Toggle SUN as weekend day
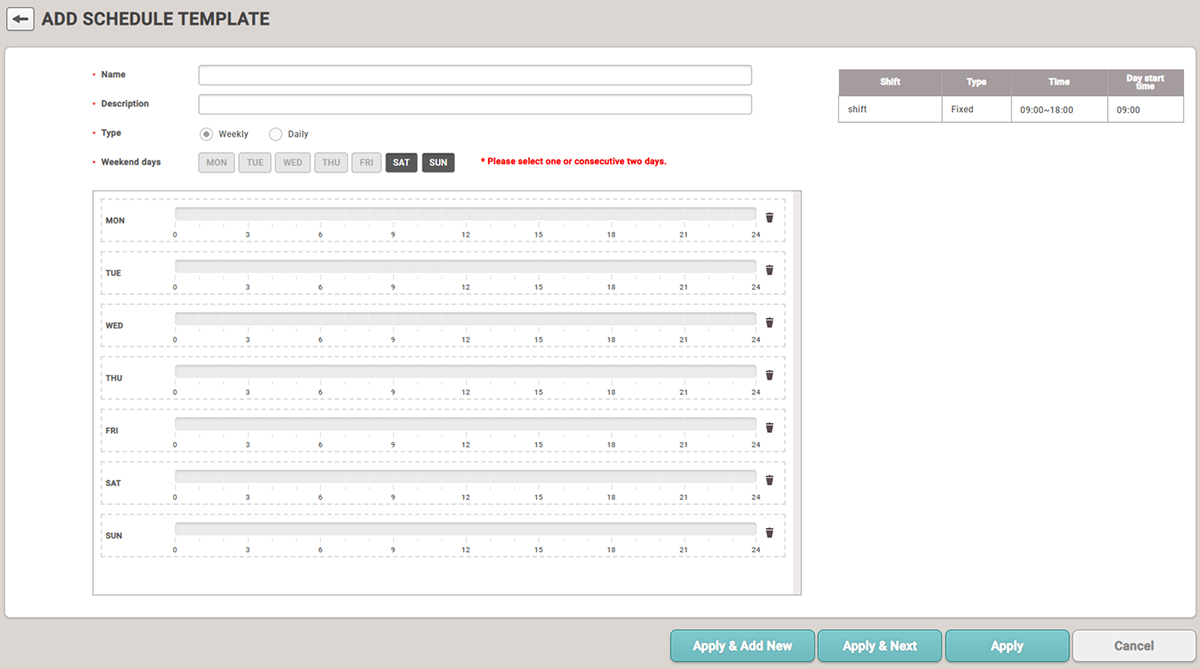1200x669 pixels. pos(438,163)
